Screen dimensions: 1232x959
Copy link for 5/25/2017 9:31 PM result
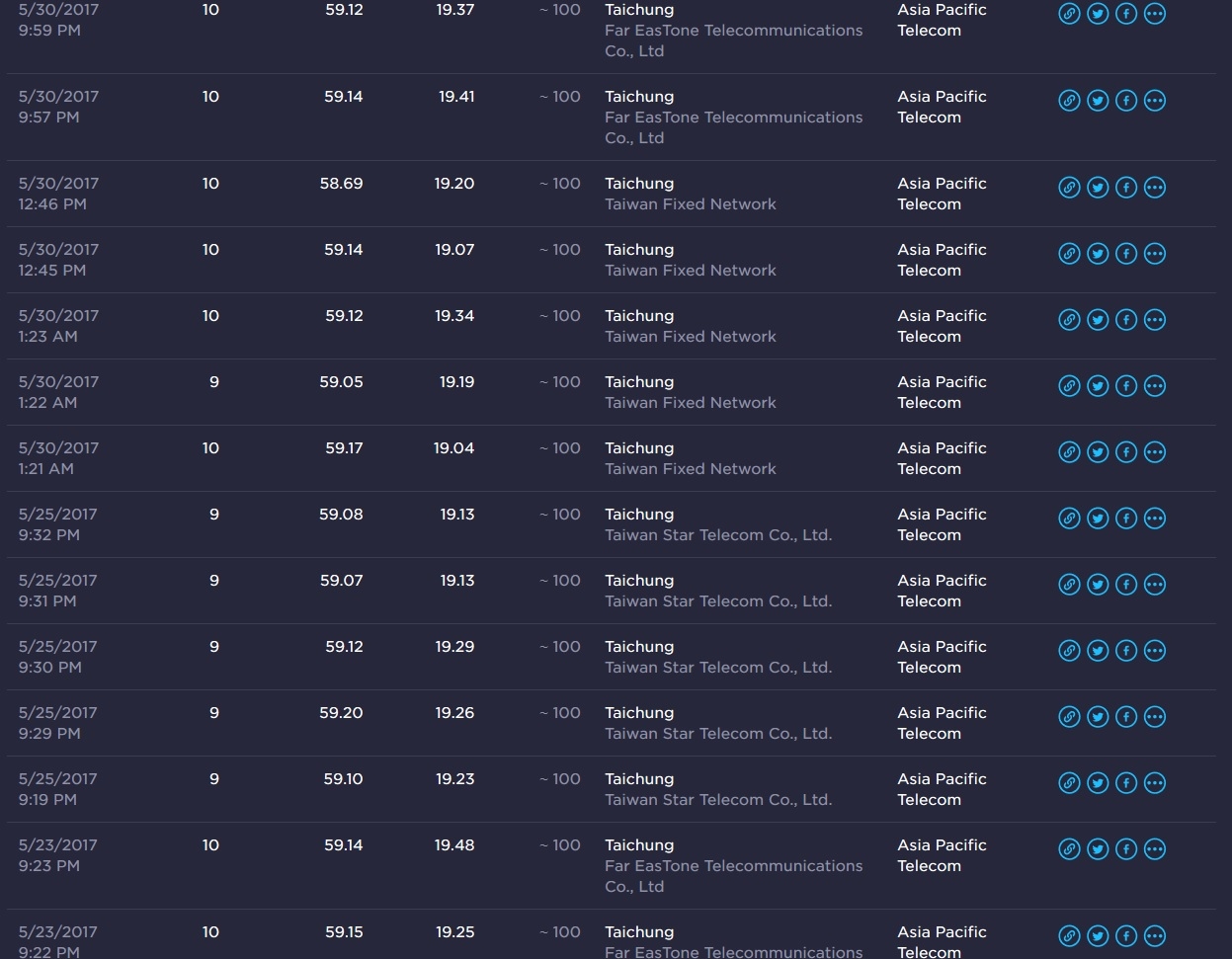click(x=1069, y=585)
